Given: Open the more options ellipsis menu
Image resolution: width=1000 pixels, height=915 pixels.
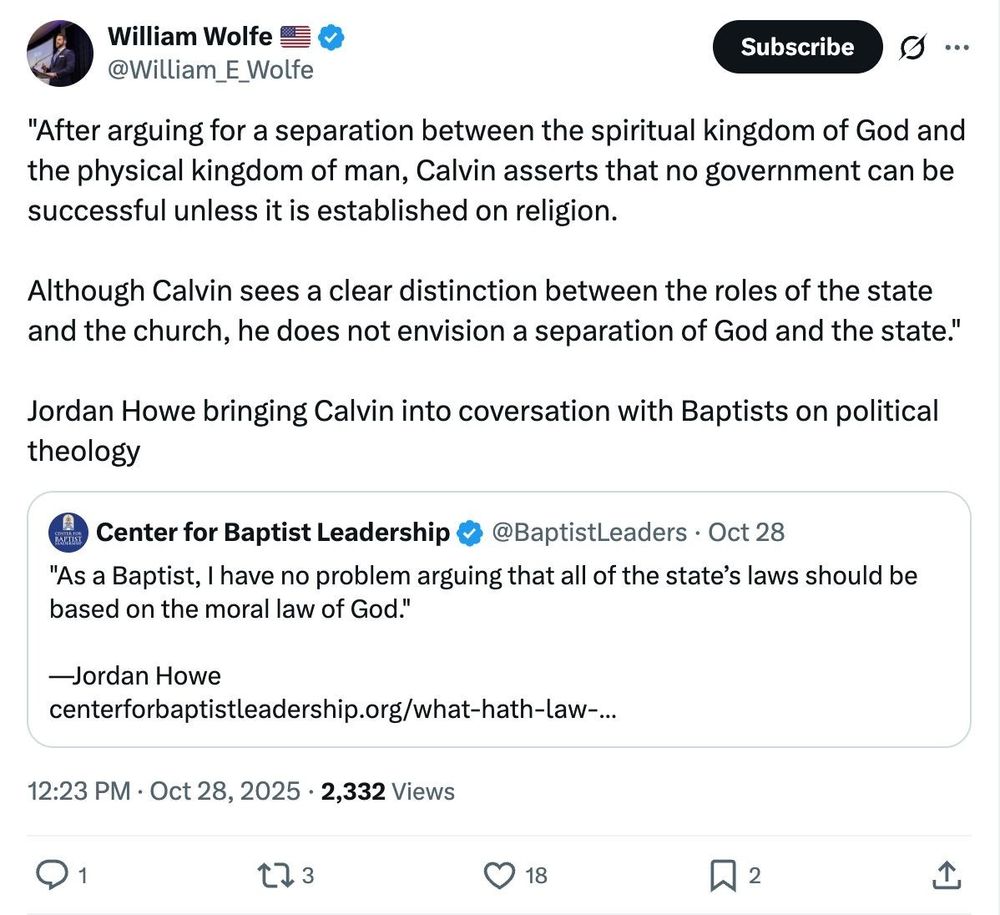Looking at the screenshot, I should click(957, 47).
